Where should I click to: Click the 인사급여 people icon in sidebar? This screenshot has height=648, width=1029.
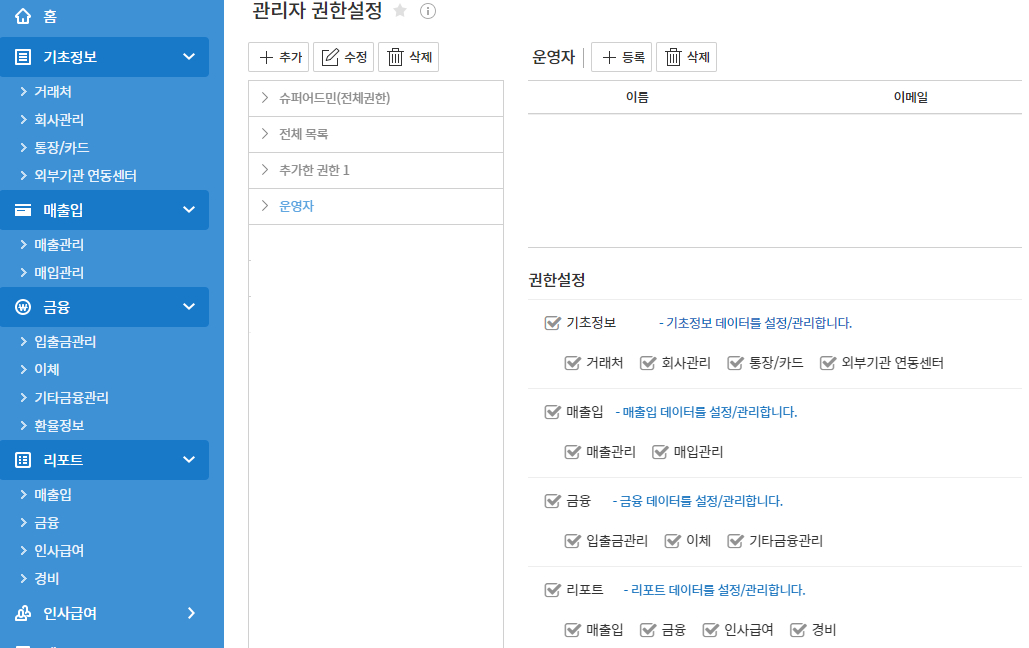tap(24, 613)
